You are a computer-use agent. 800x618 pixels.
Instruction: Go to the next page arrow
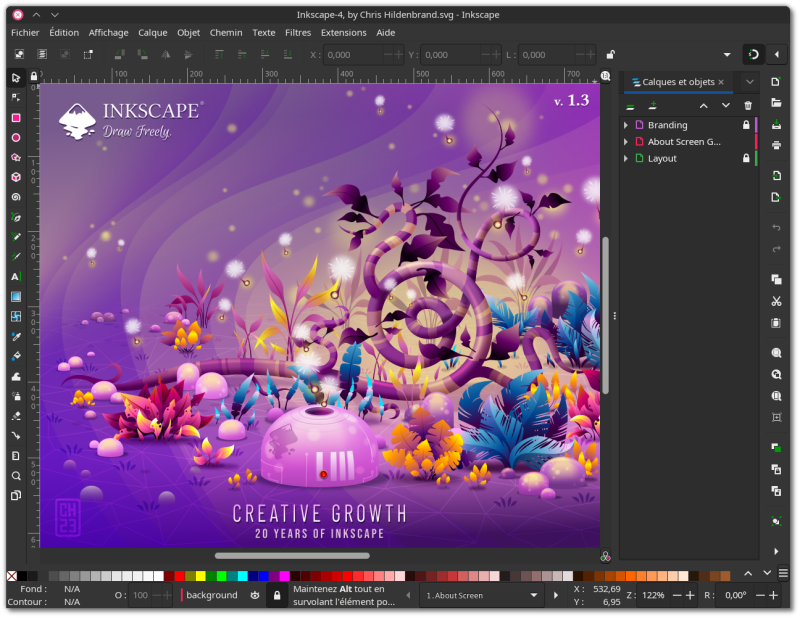(556, 595)
